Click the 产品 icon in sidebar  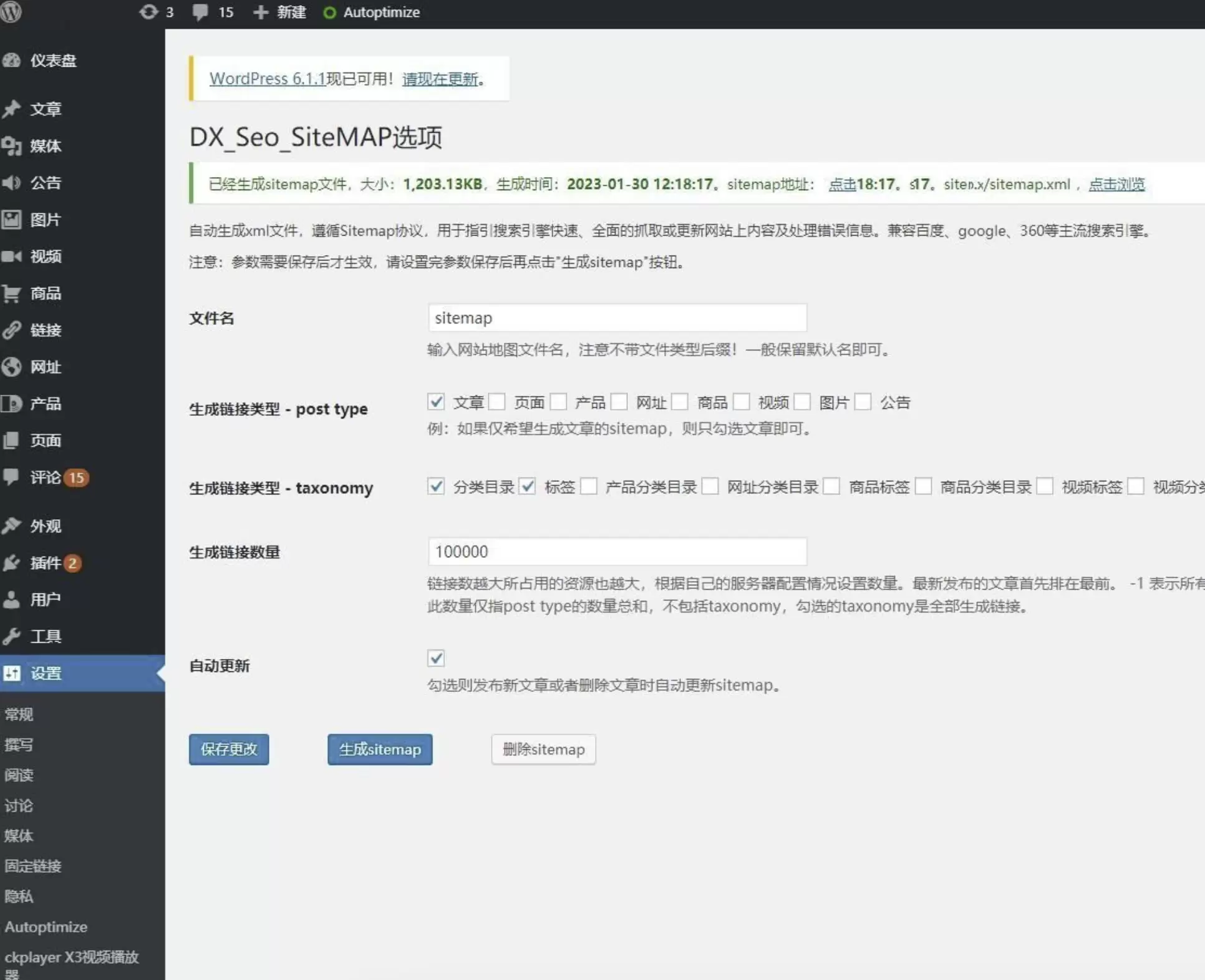11,403
